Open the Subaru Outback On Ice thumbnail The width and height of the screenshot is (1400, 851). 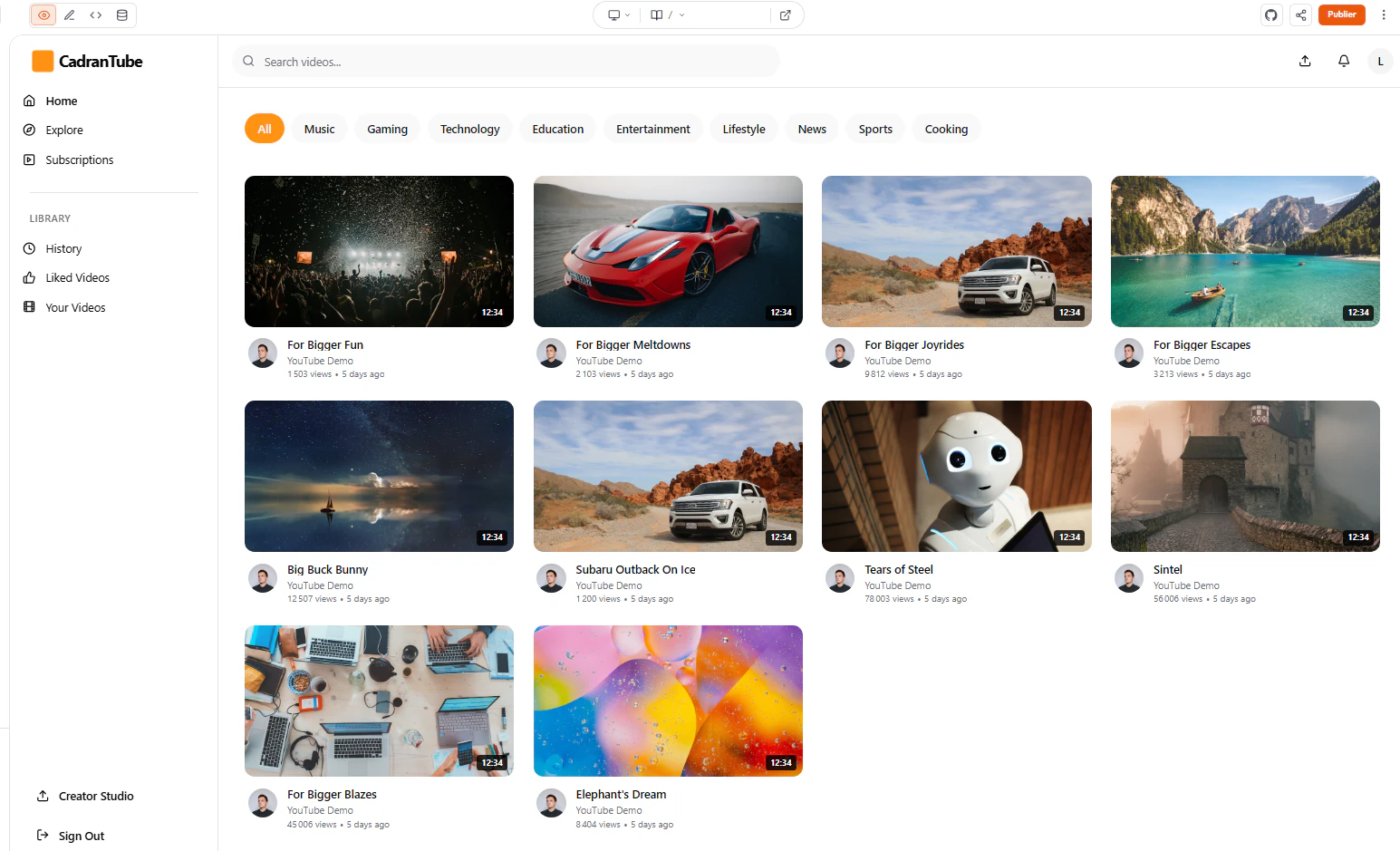(668, 476)
